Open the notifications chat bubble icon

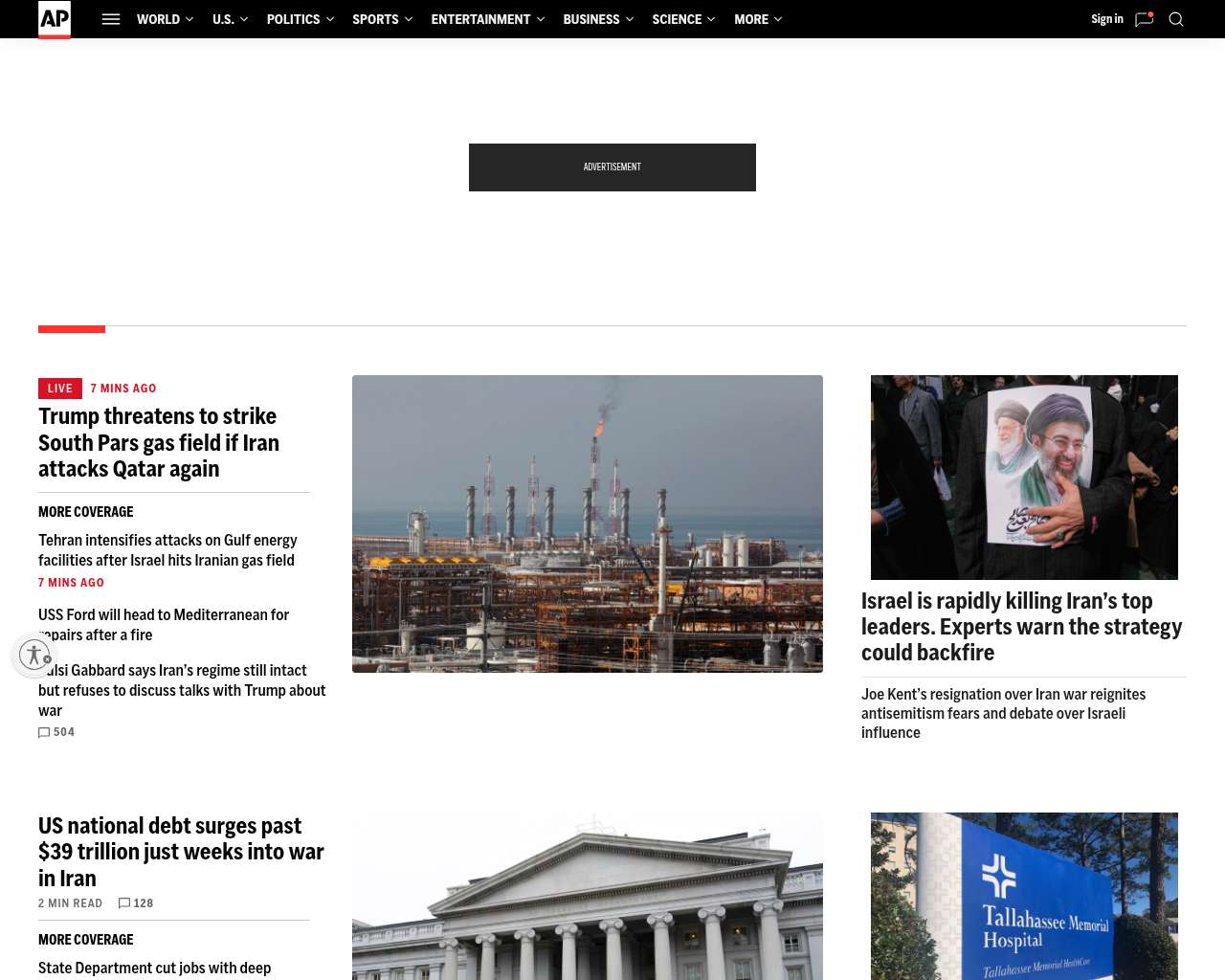[x=1144, y=19]
